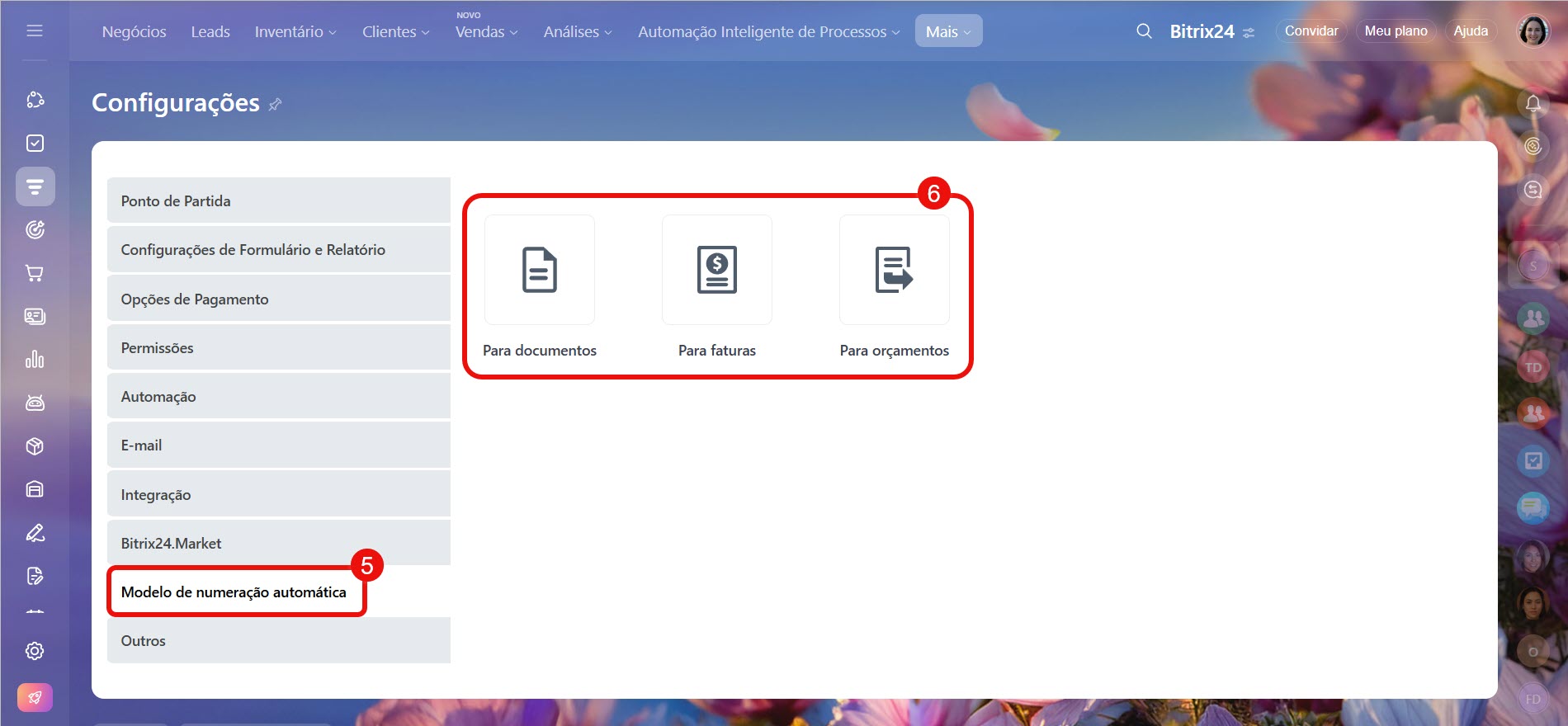Open the 'Para orçamentos' quotes template
This screenshot has width=1568, height=726.
[x=894, y=271]
